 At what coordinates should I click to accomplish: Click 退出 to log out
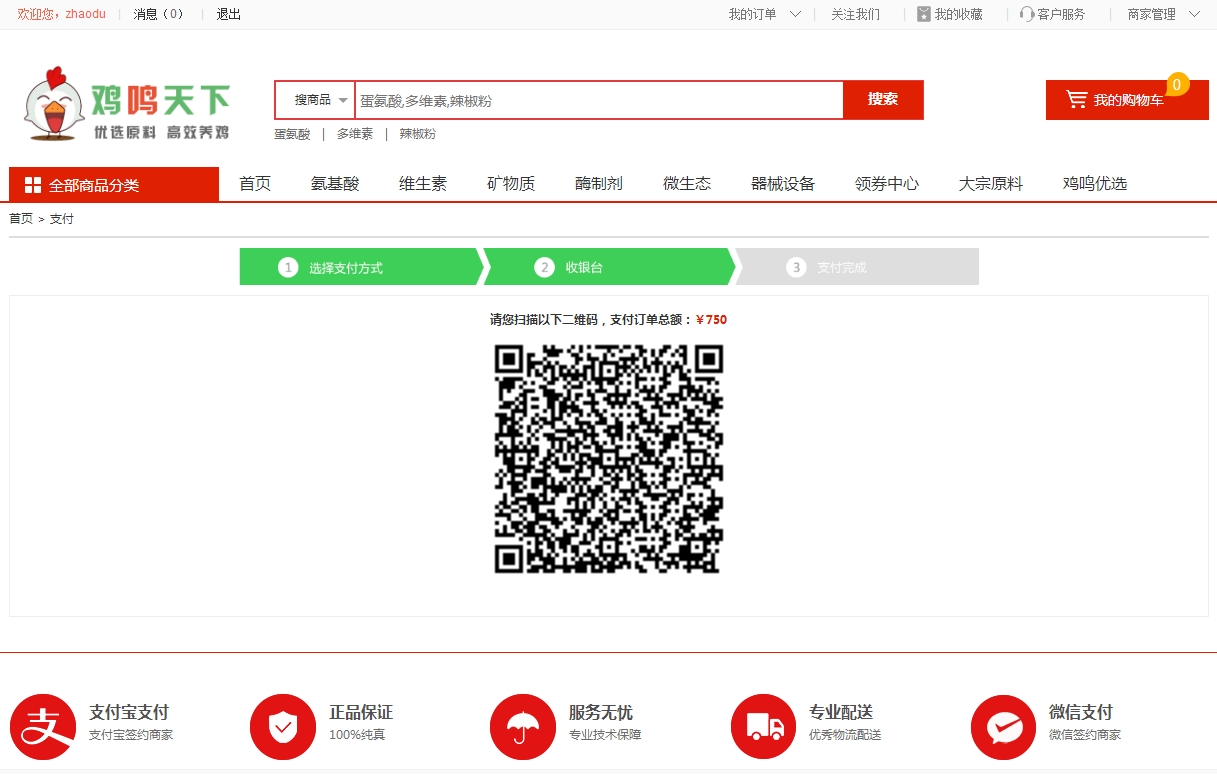(229, 14)
